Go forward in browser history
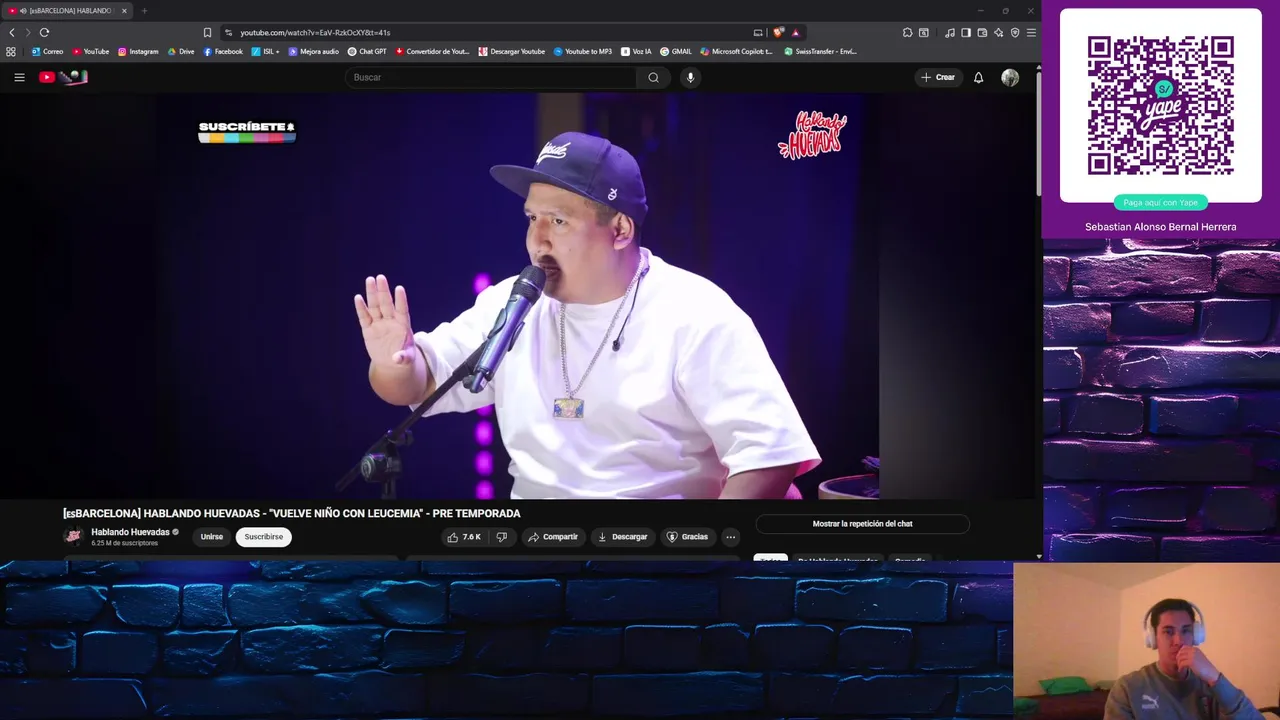This screenshot has height=720, width=1280. click(28, 32)
